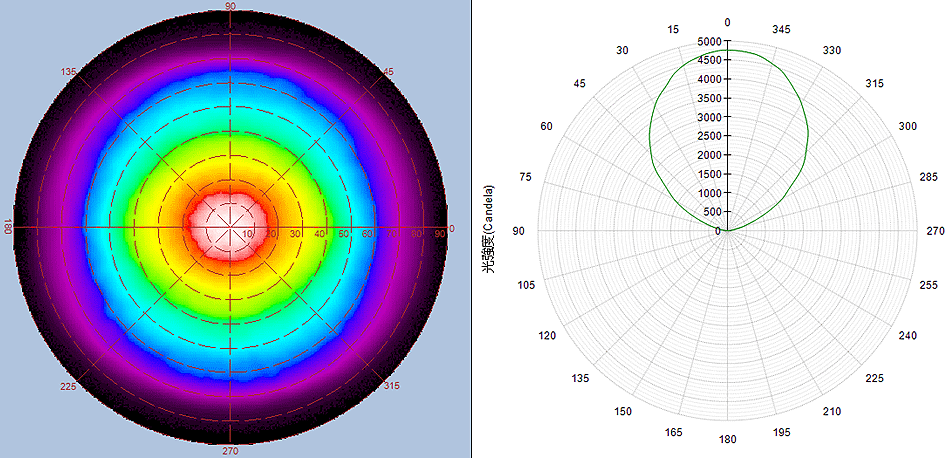Click the 225 label on heat map
Screen dimensions: 952x458
(x=69, y=386)
